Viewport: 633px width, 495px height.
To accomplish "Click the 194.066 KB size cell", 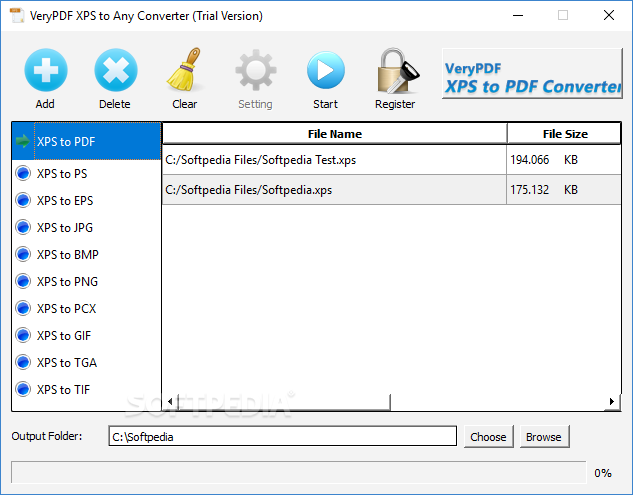I will (564, 160).
